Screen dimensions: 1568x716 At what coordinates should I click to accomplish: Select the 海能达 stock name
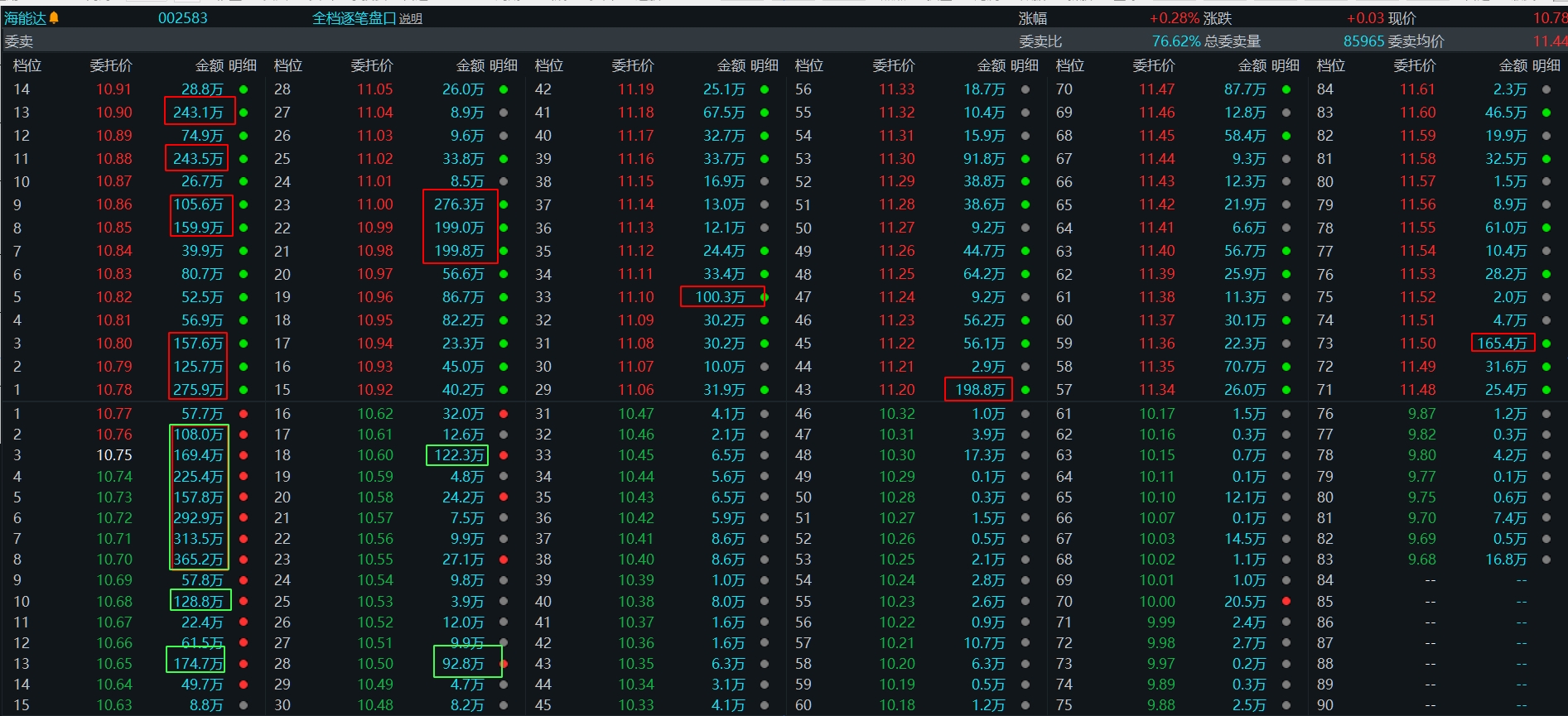click(25, 18)
